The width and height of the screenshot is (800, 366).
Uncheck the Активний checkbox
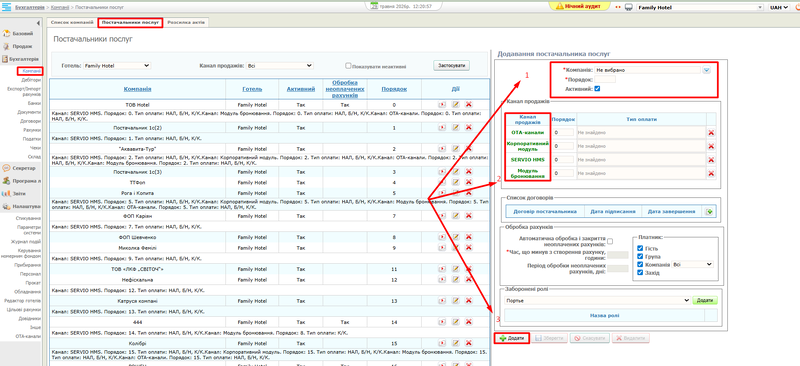597,89
